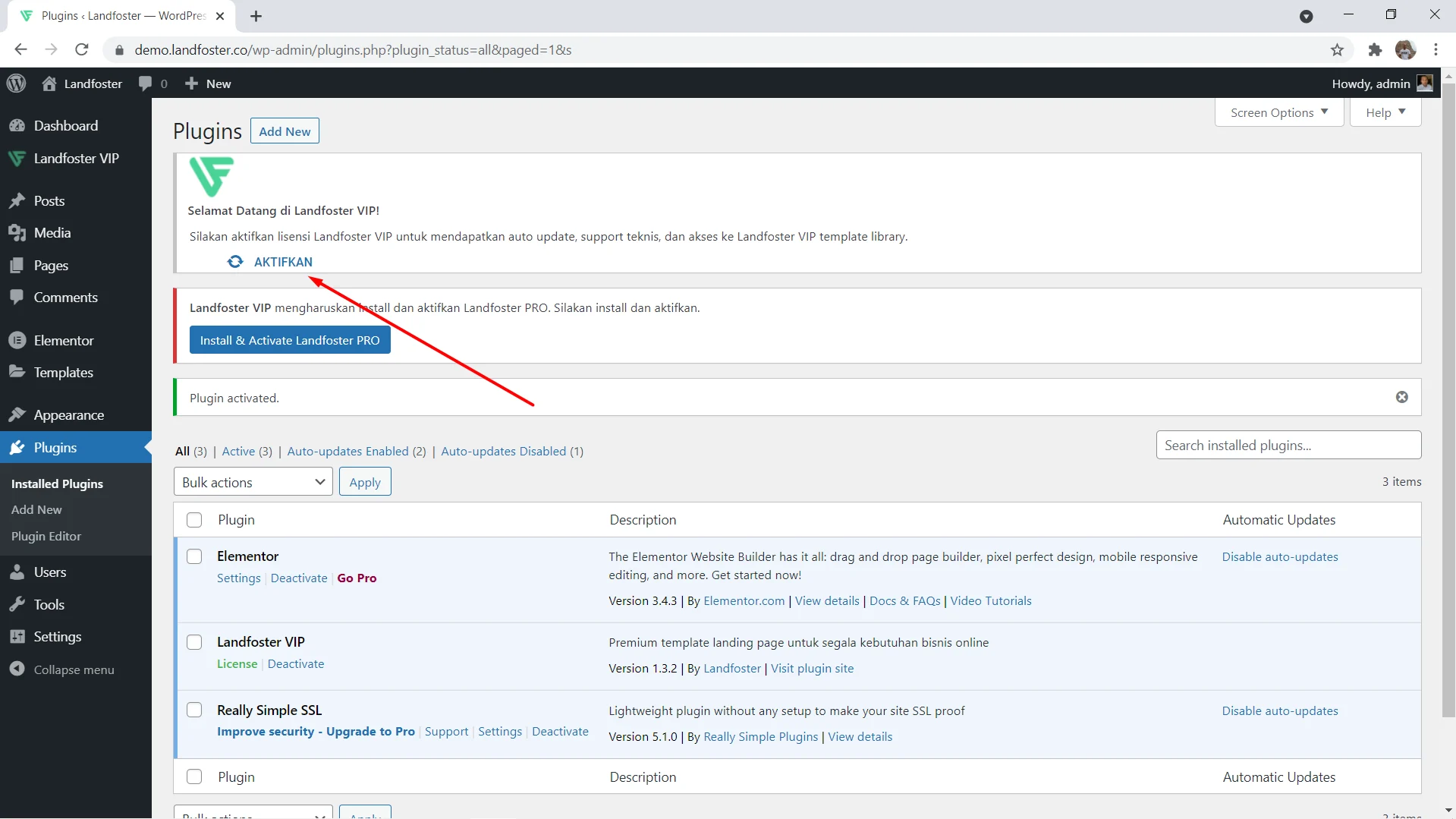Viewport: 1456px width, 819px height.
Task: Click the refresh icon beside AKTIFKAN
Action: [x=235, y=262]
